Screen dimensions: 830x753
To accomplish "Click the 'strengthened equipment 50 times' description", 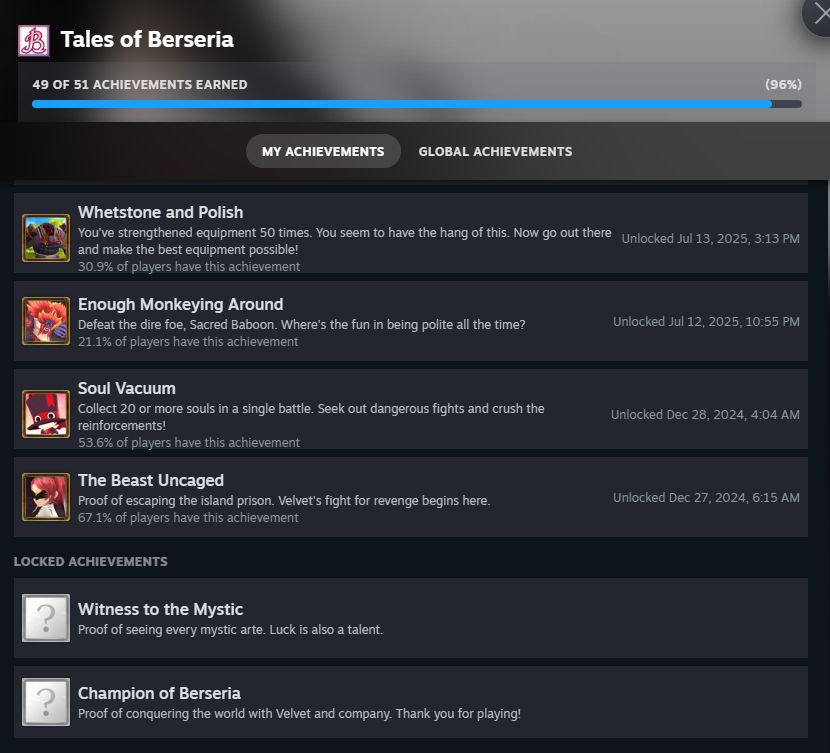I will (x=345, y=241).
